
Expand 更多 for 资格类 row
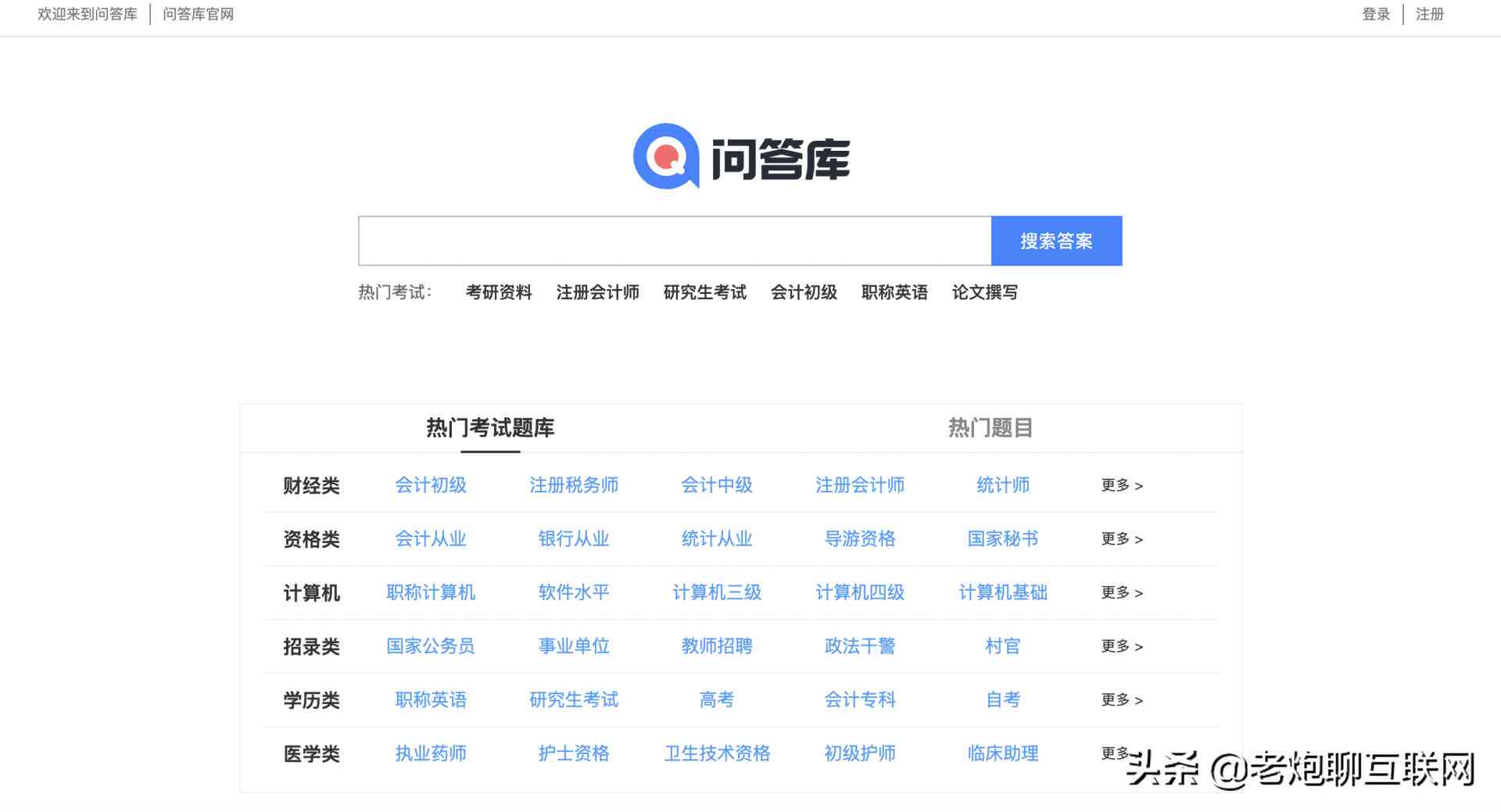(1122, 538)
